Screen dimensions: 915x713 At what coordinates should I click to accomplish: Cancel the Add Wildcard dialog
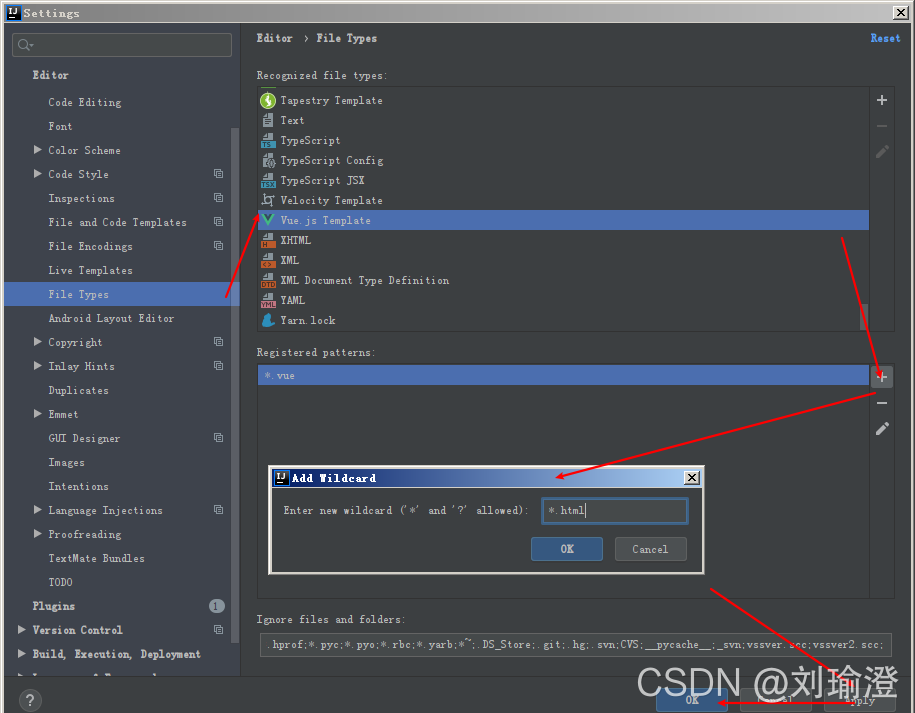coord(650,549)
